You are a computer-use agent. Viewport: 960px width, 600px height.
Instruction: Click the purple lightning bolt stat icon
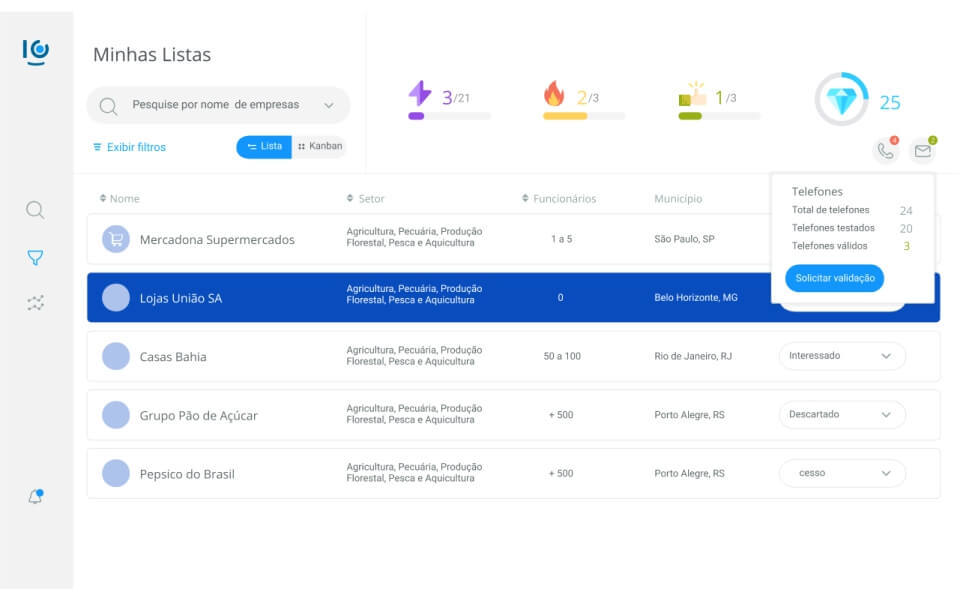pos(420,94)
